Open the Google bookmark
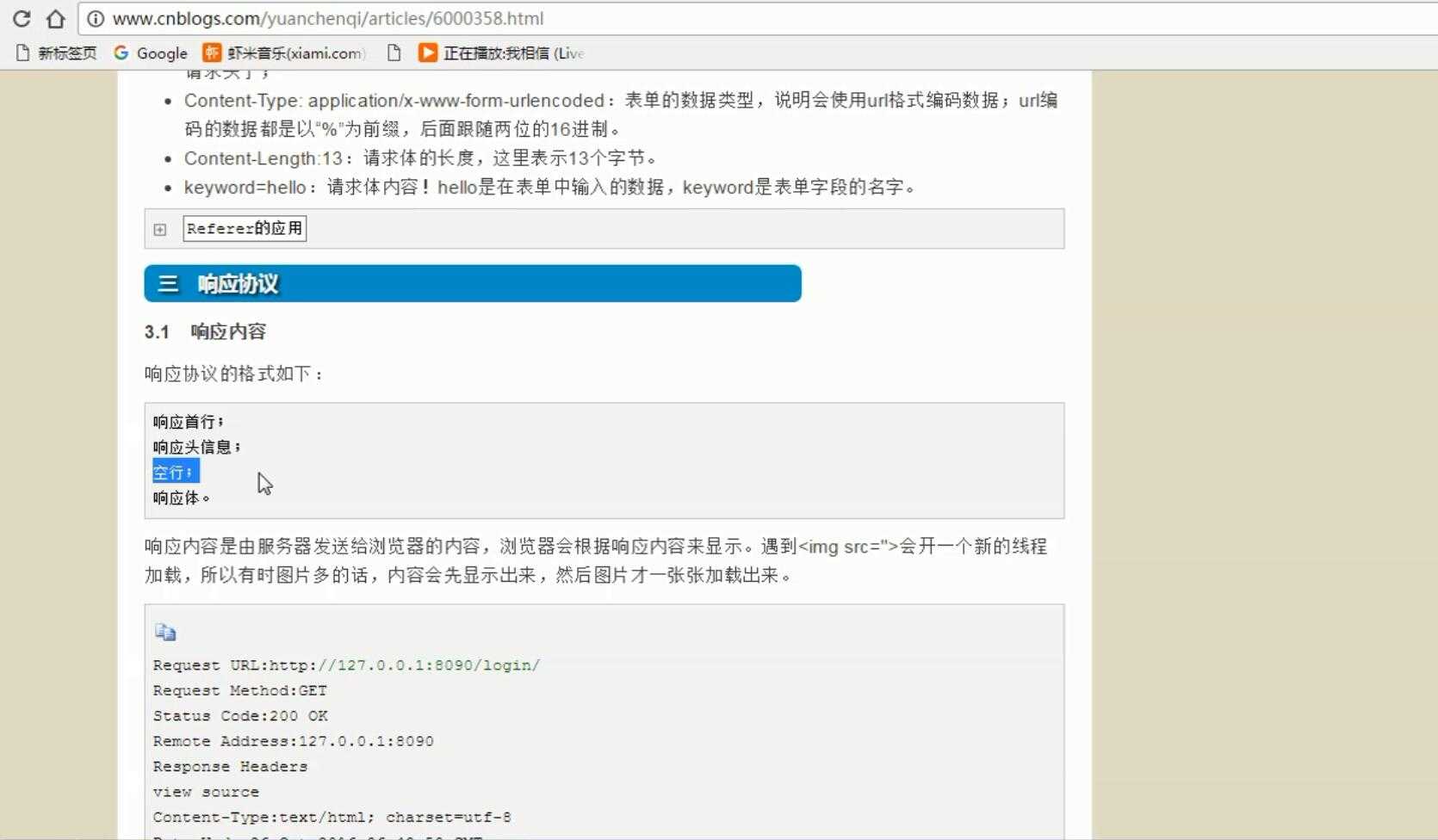The height and width of the screenshot is (840, 1438). tap(151, 53)
